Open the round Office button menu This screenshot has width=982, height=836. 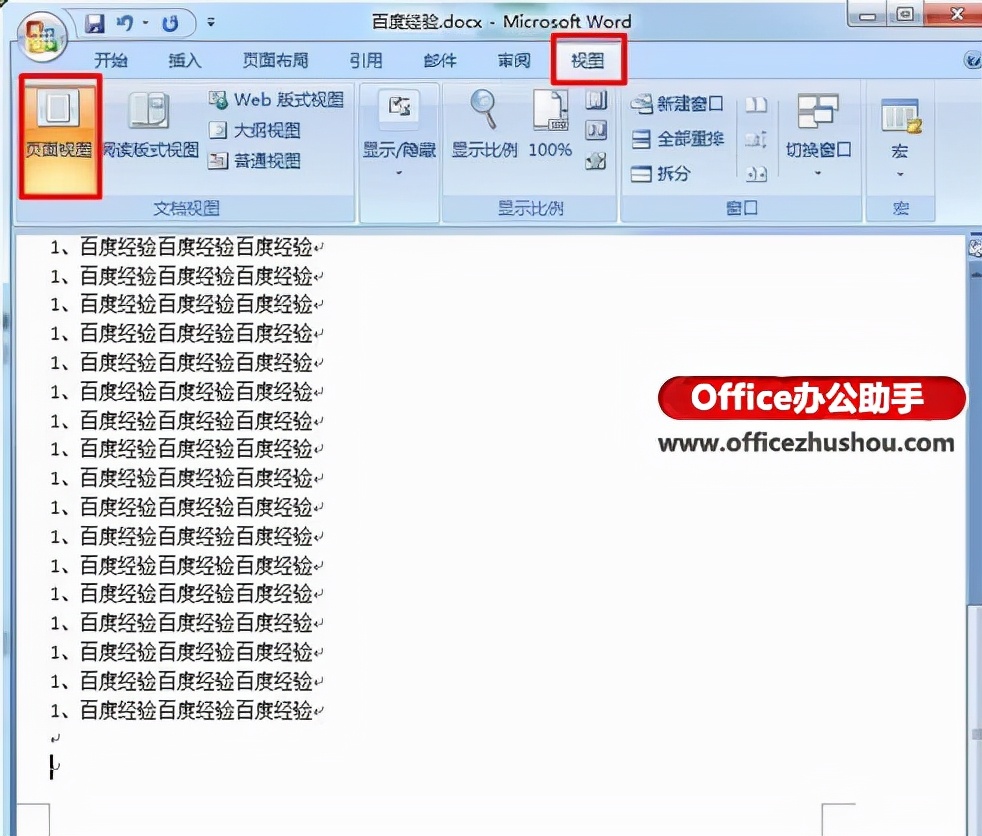[x=40, y=35]
